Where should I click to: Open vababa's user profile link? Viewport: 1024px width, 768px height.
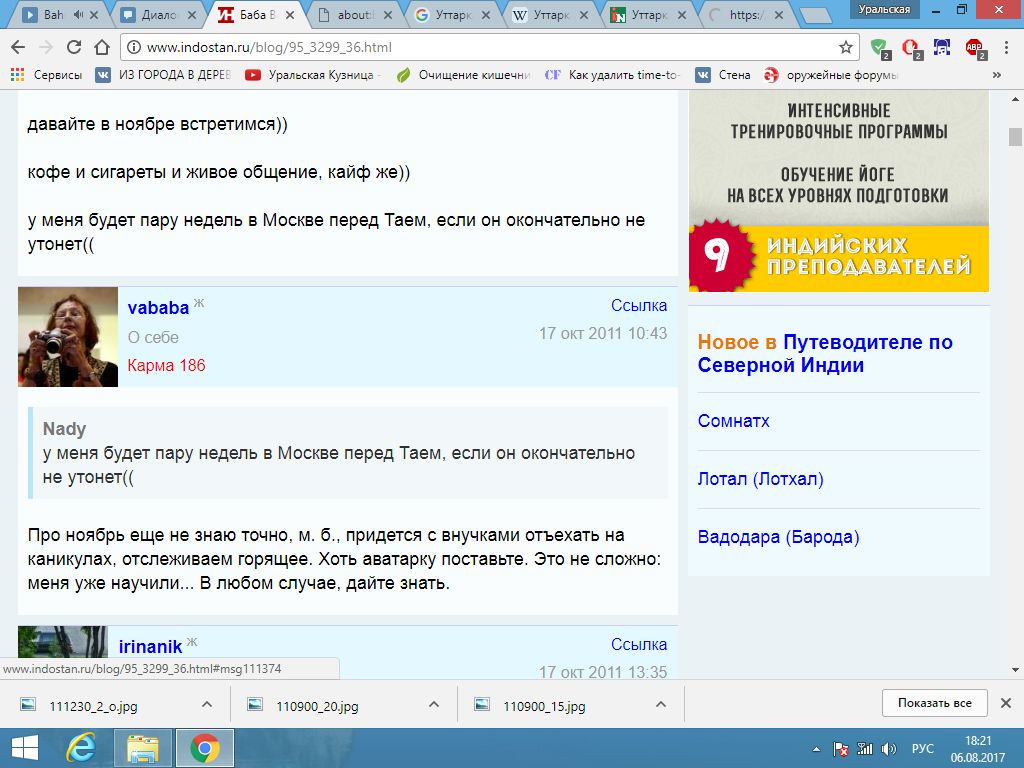point(158,307)
